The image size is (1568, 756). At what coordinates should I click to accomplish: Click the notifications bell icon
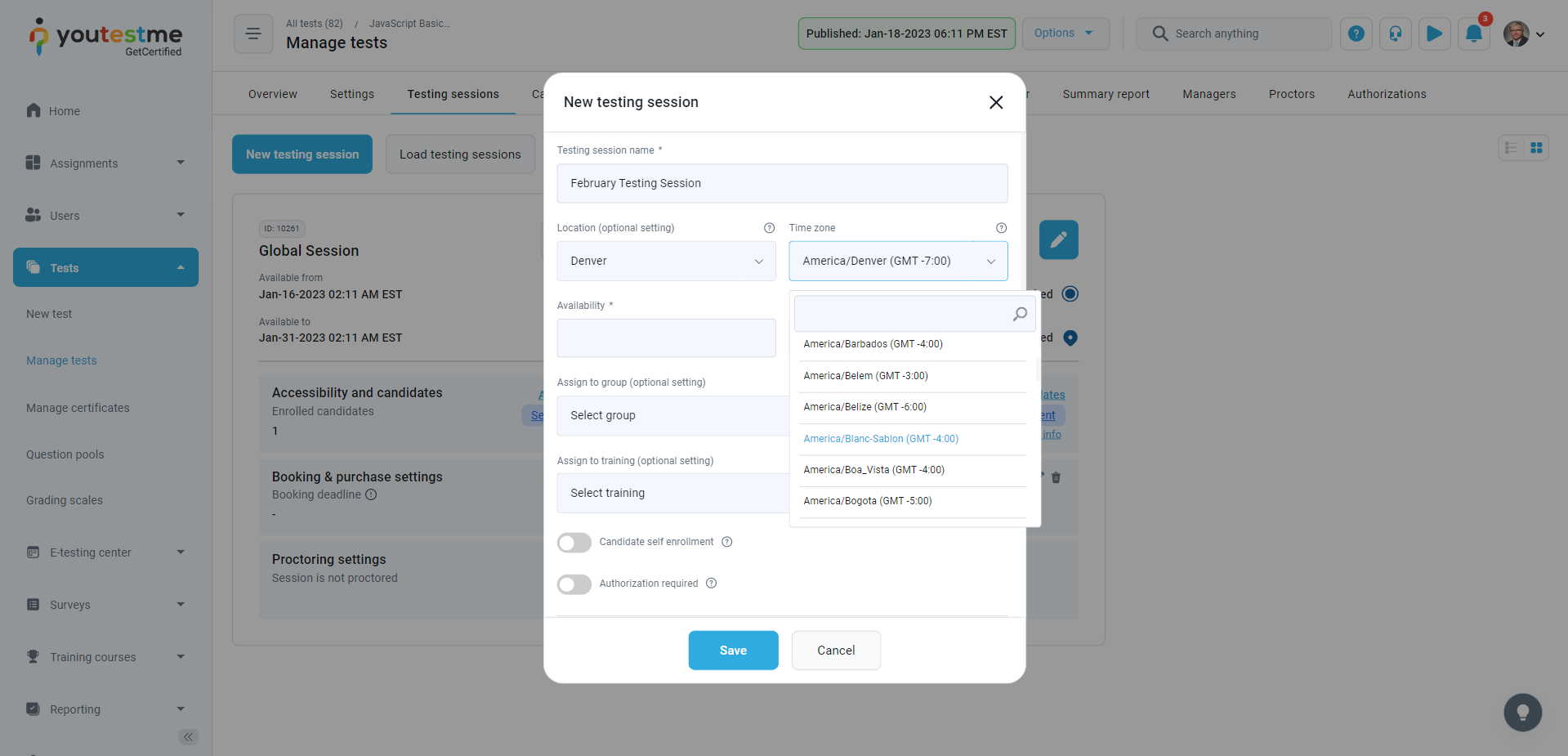coord(1473,34)
